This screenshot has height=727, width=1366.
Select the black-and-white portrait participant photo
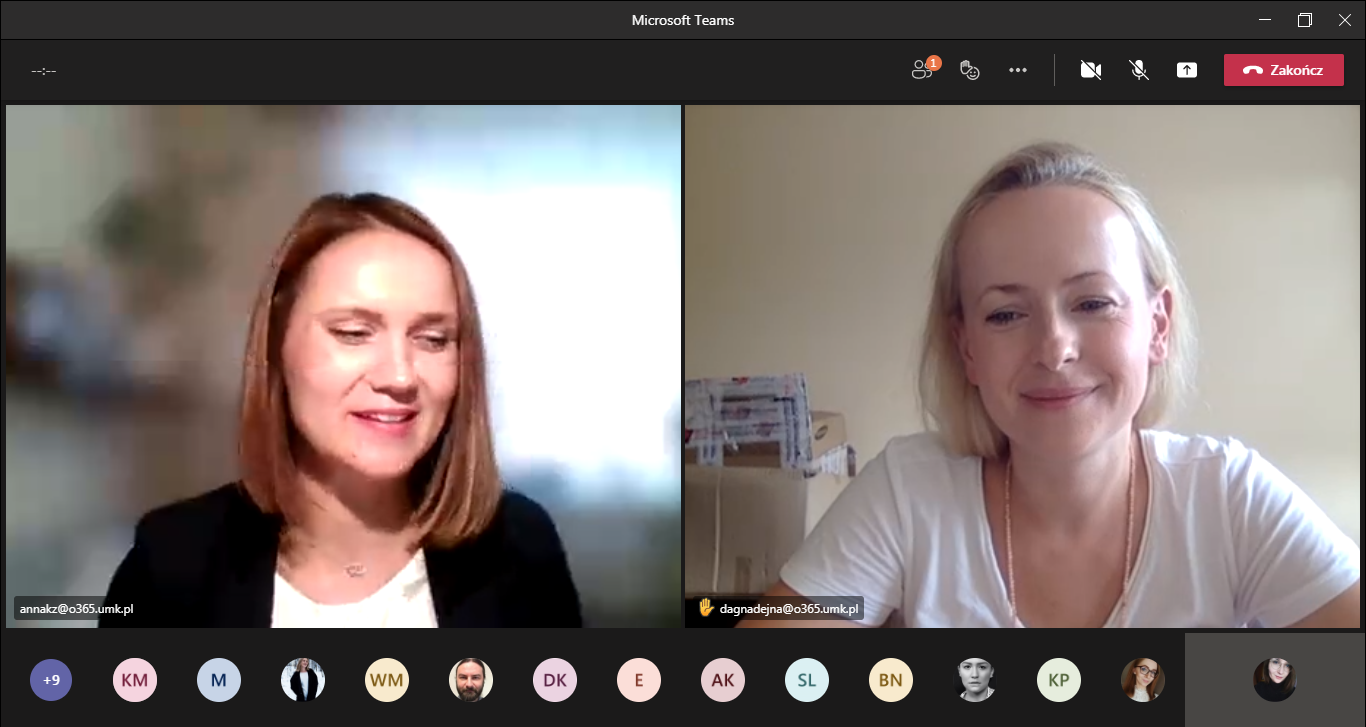tap(974, 680)
